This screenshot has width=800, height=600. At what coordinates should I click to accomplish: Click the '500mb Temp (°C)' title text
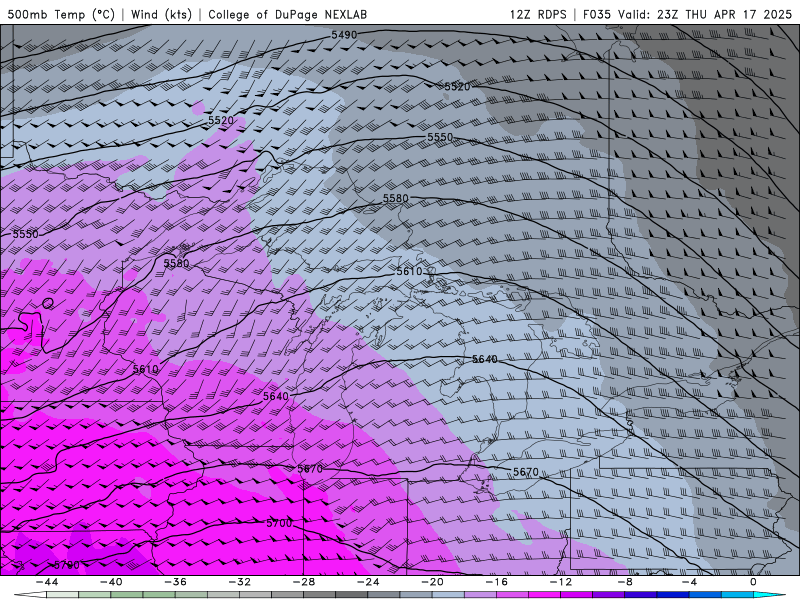point(61,14)
